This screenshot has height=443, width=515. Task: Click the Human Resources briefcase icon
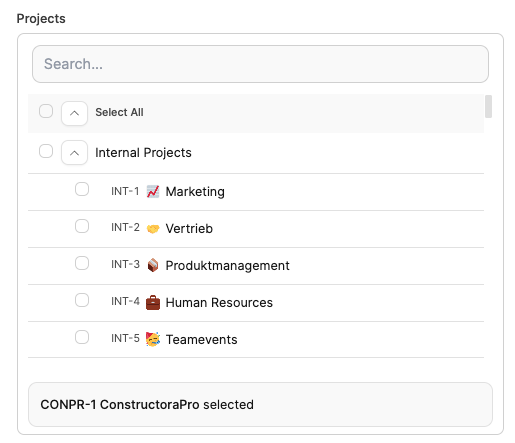153,303
